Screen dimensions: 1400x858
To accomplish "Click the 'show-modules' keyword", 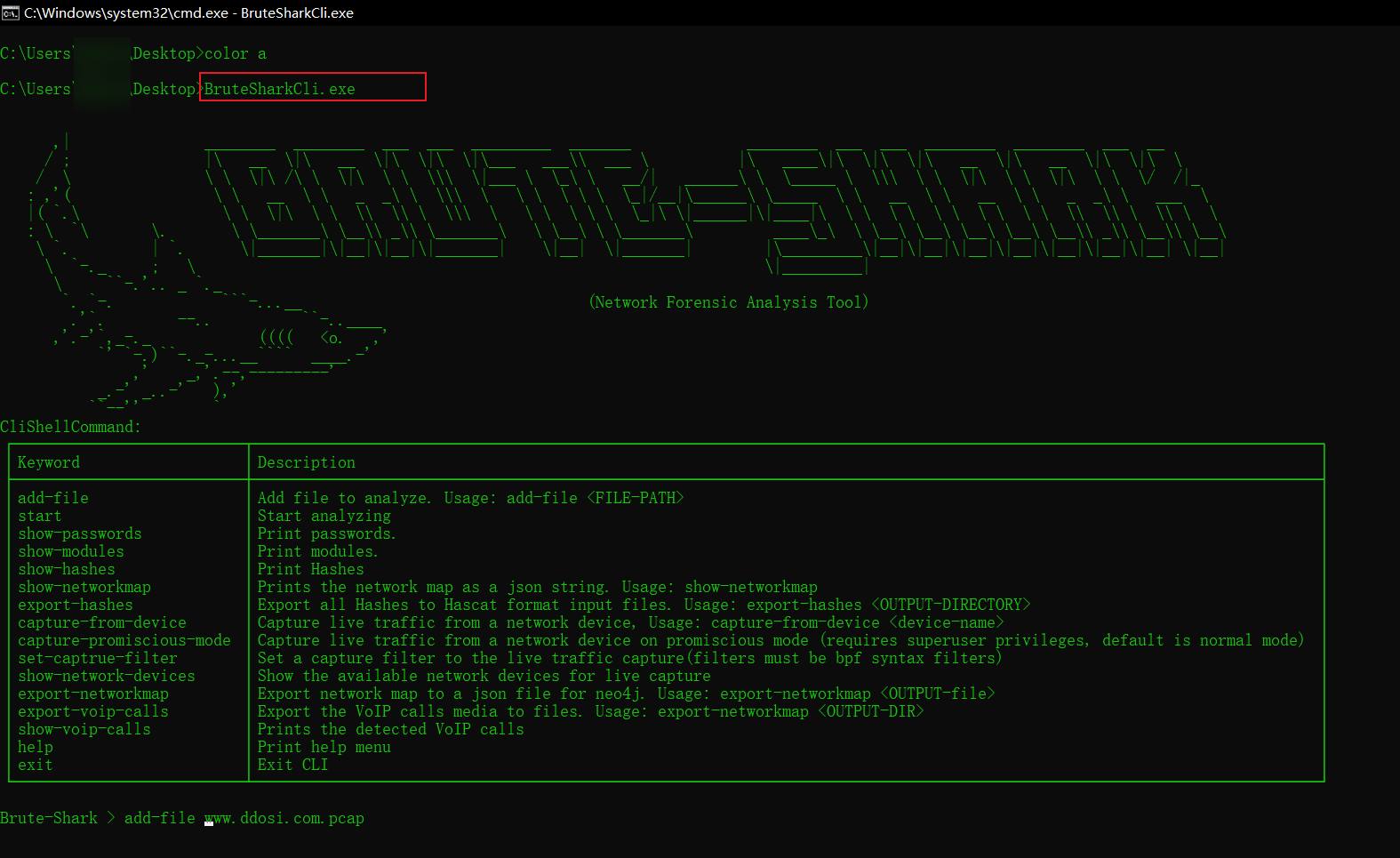I will pyautogui.click(x=71, y=551).
